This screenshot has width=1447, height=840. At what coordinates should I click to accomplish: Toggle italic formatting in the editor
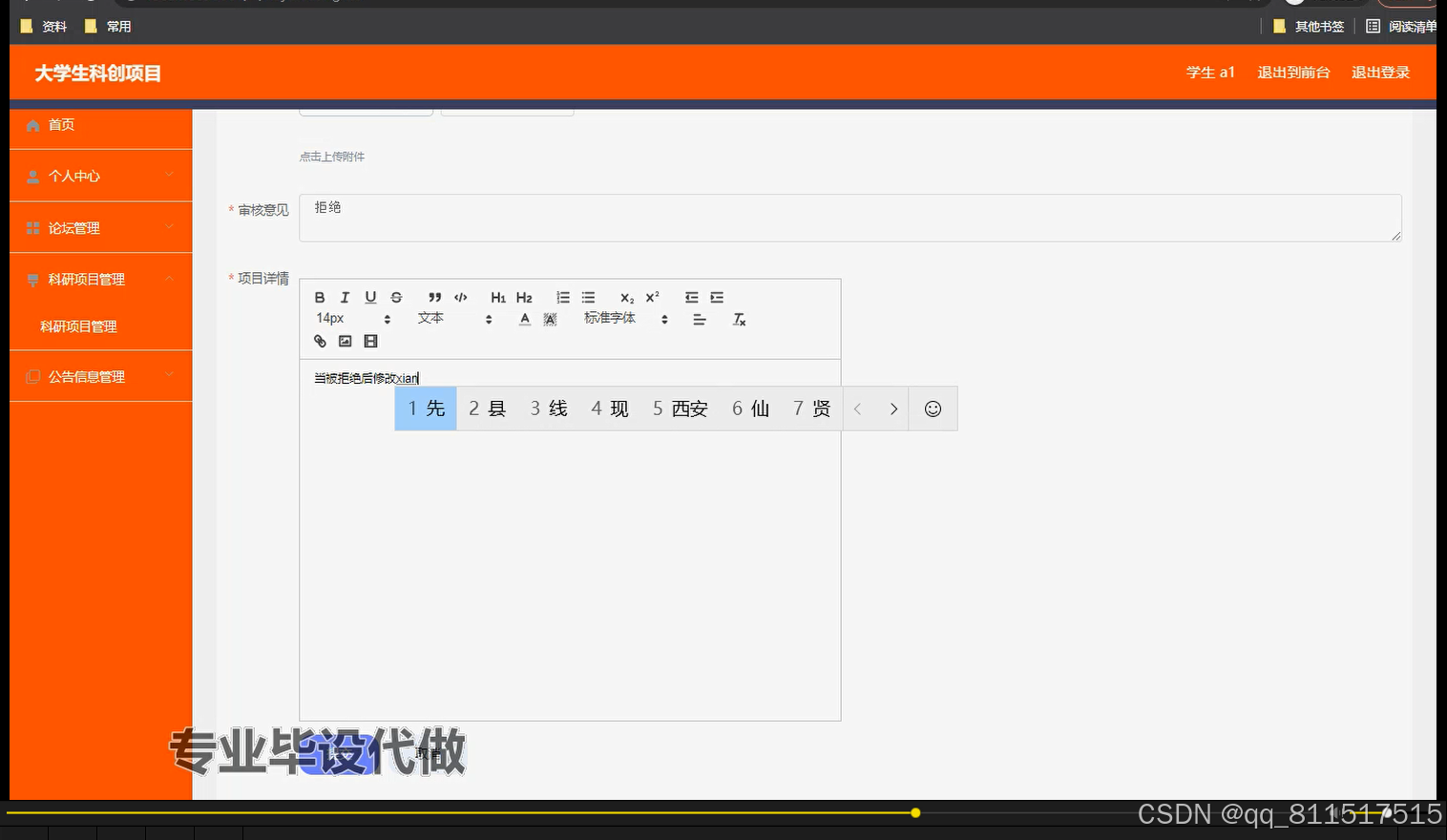[x=345, y=298]
